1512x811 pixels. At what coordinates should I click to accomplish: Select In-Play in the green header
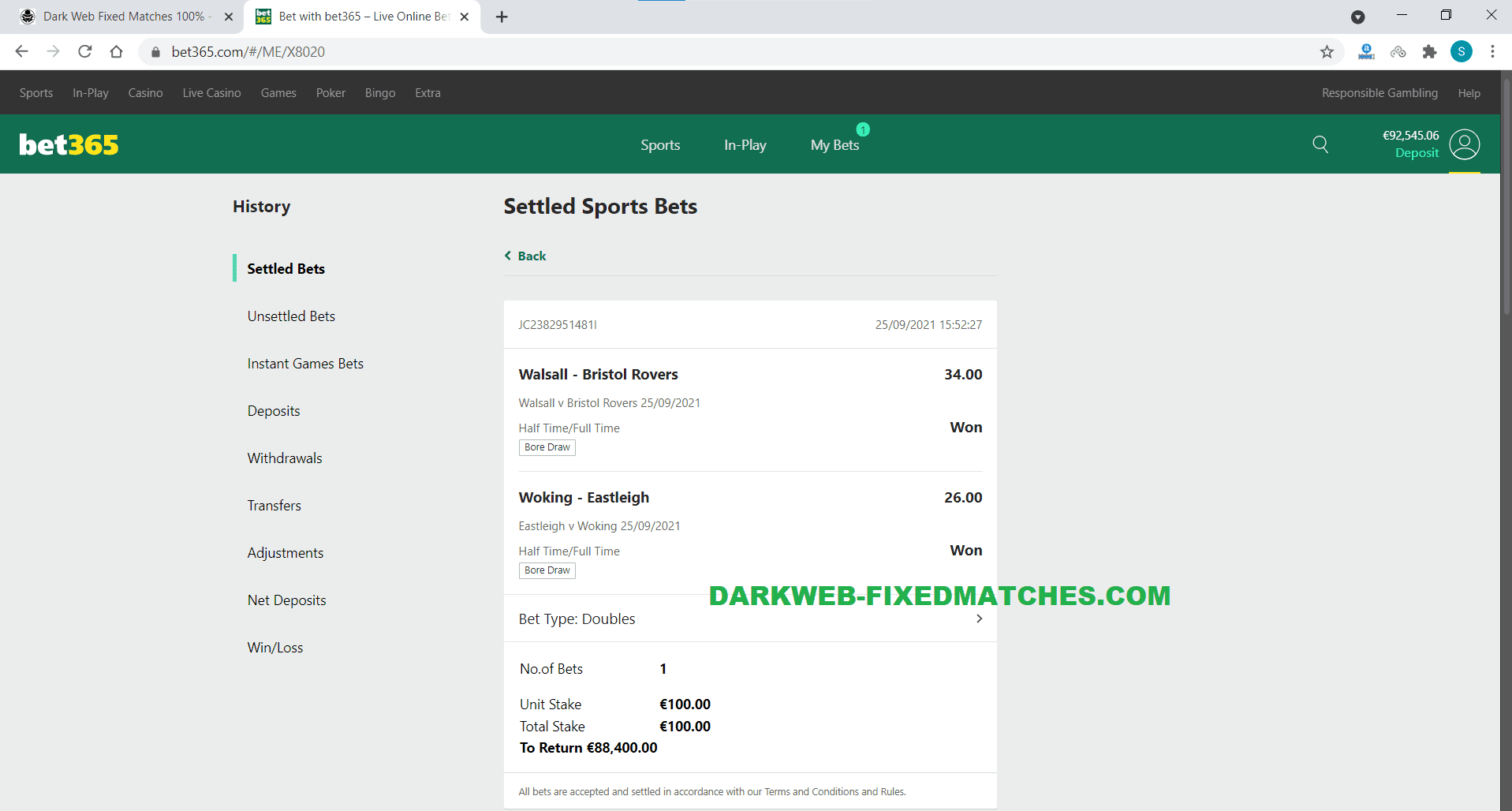click(x=745, y=145)
